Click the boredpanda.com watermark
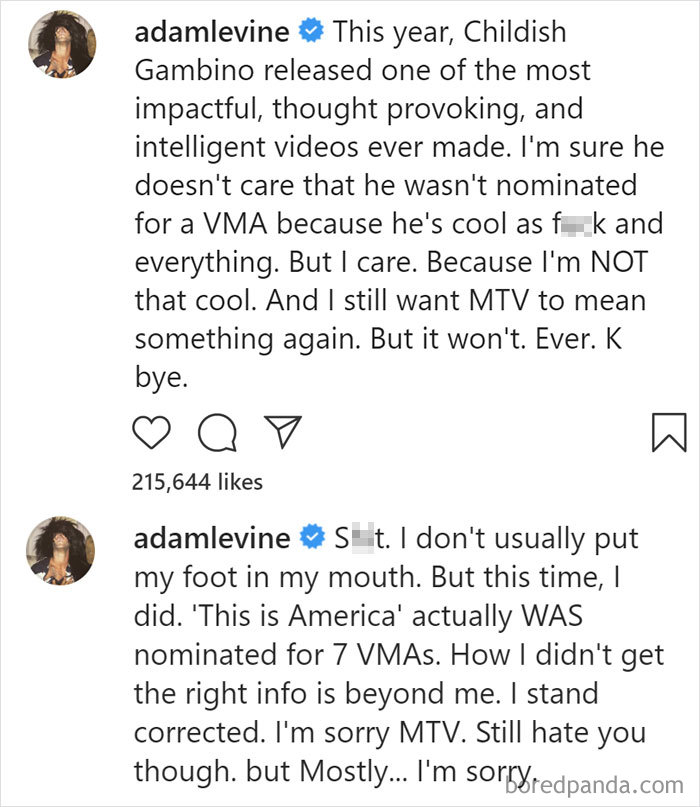Screen dimensions: 700x807 (594, 785)
